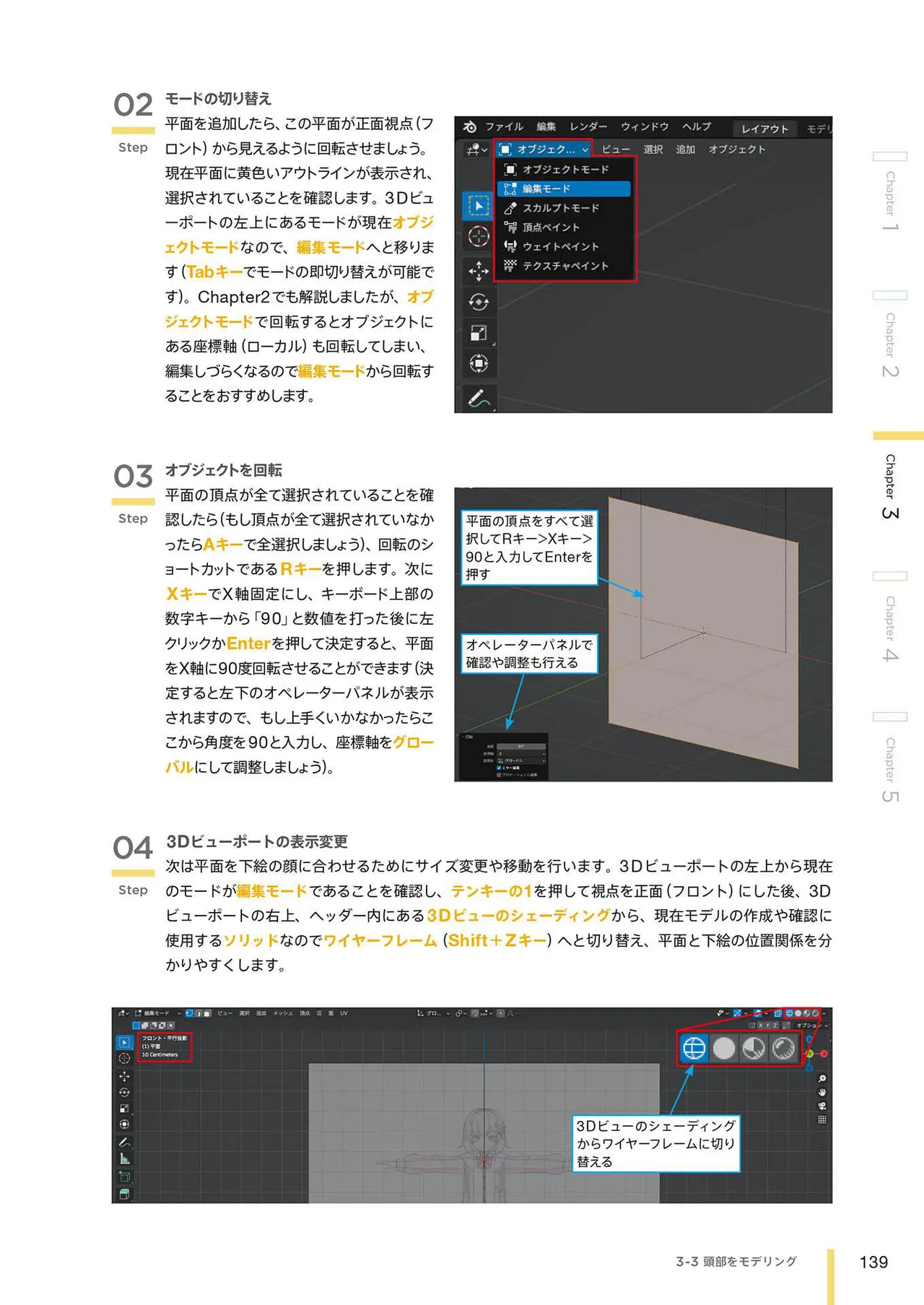Toggle X axis mirror button
924x1305 pixels.
(760, 1026)
